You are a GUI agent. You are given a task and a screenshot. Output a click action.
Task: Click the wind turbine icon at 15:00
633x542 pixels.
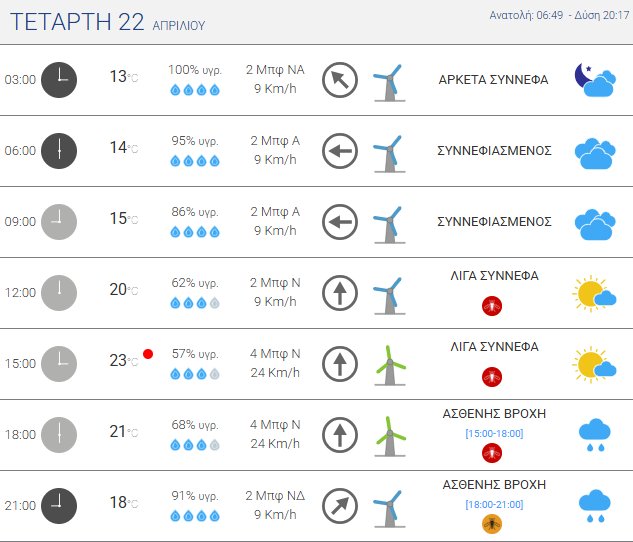389,364
